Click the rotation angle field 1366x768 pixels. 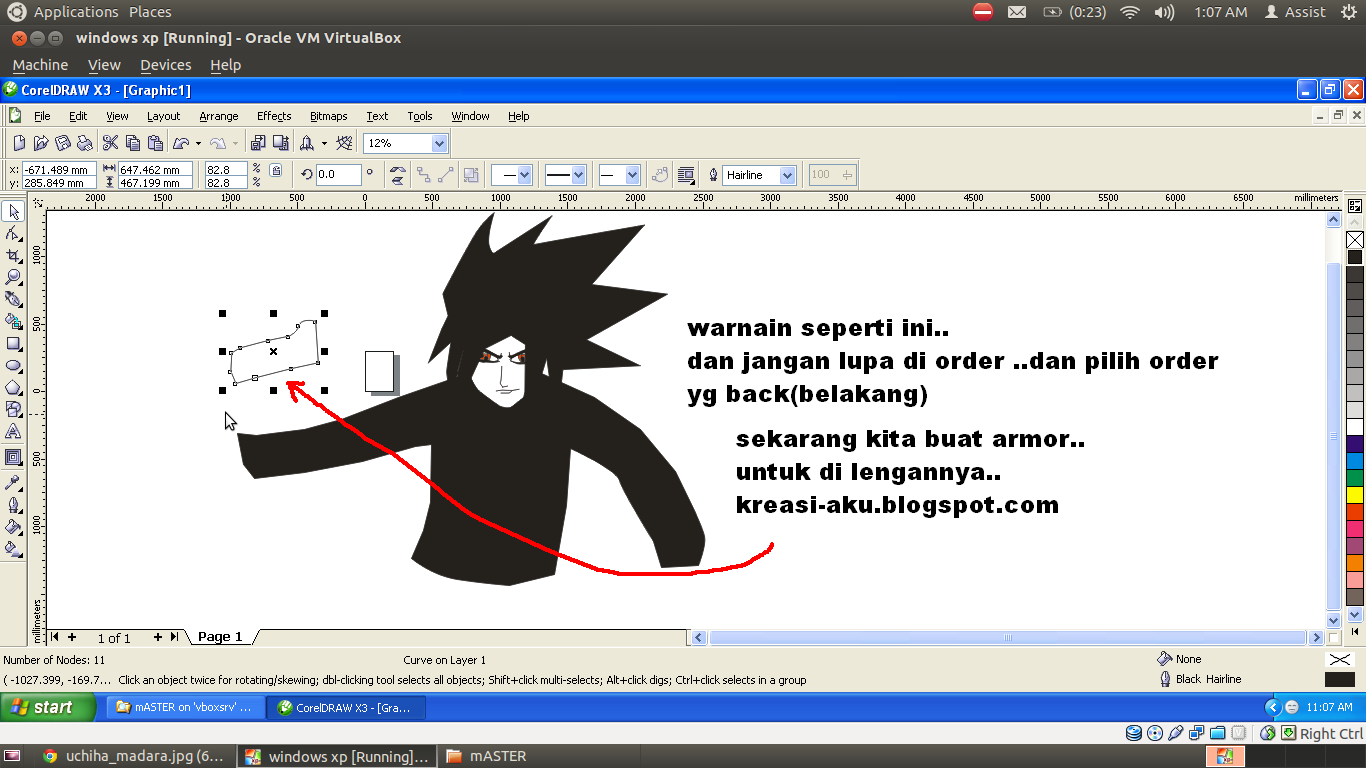[x=338, y=175]
